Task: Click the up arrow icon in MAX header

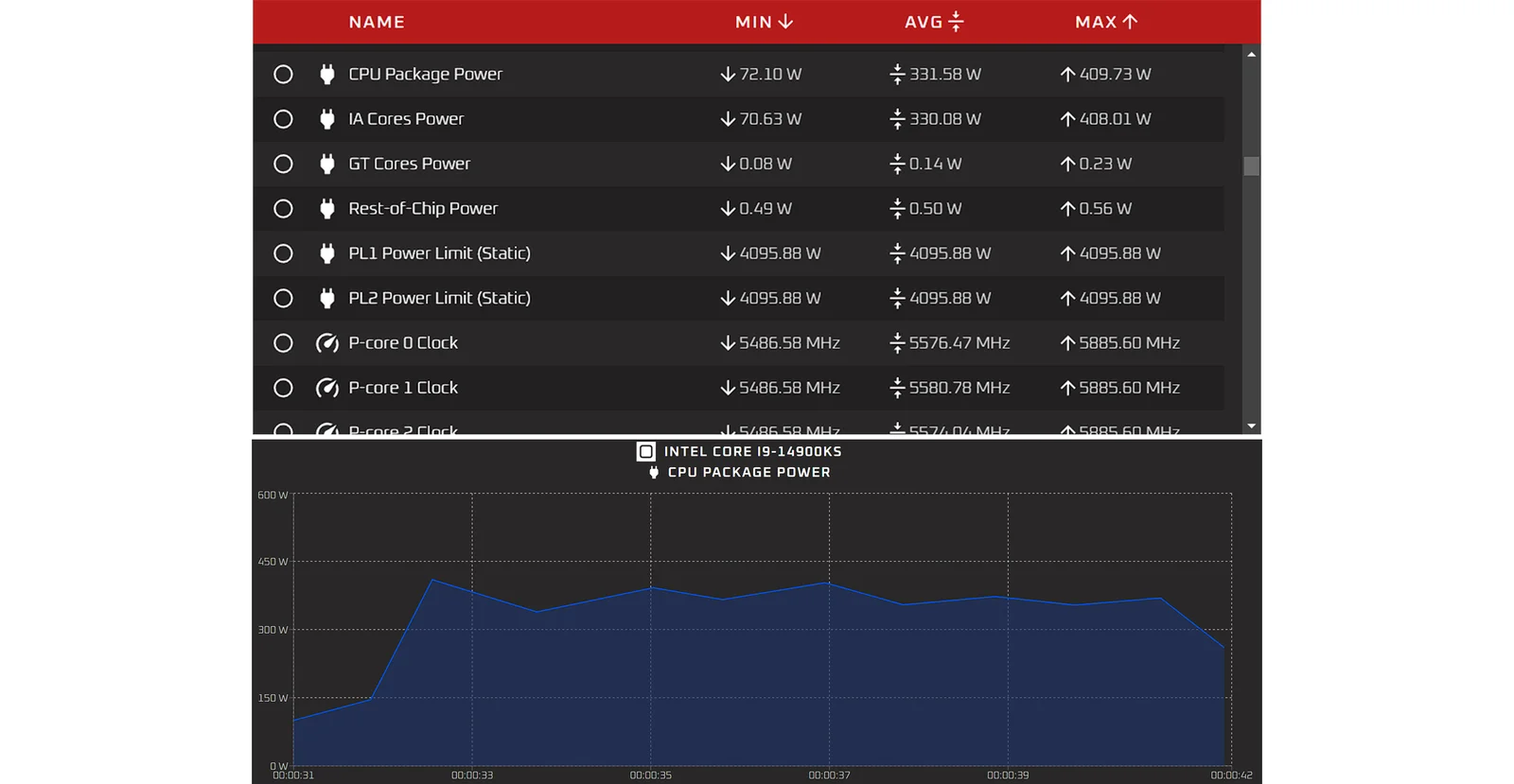Action: 1130,21
